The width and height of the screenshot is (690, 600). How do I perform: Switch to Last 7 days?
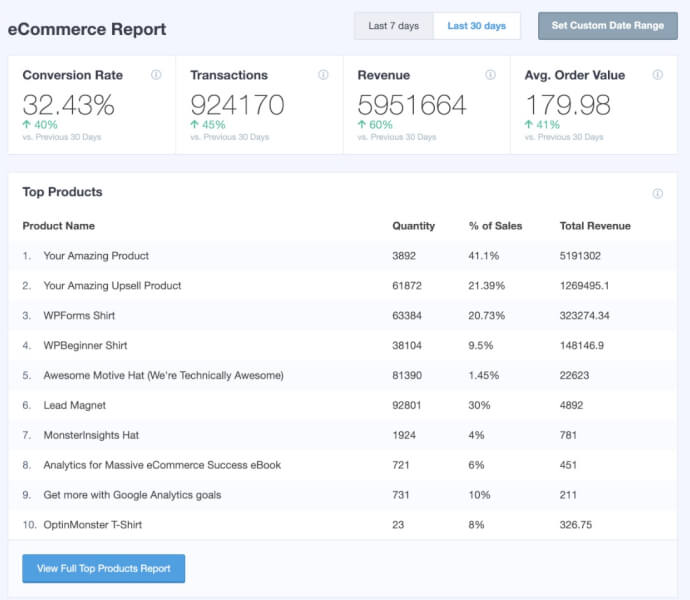[394, 26]
